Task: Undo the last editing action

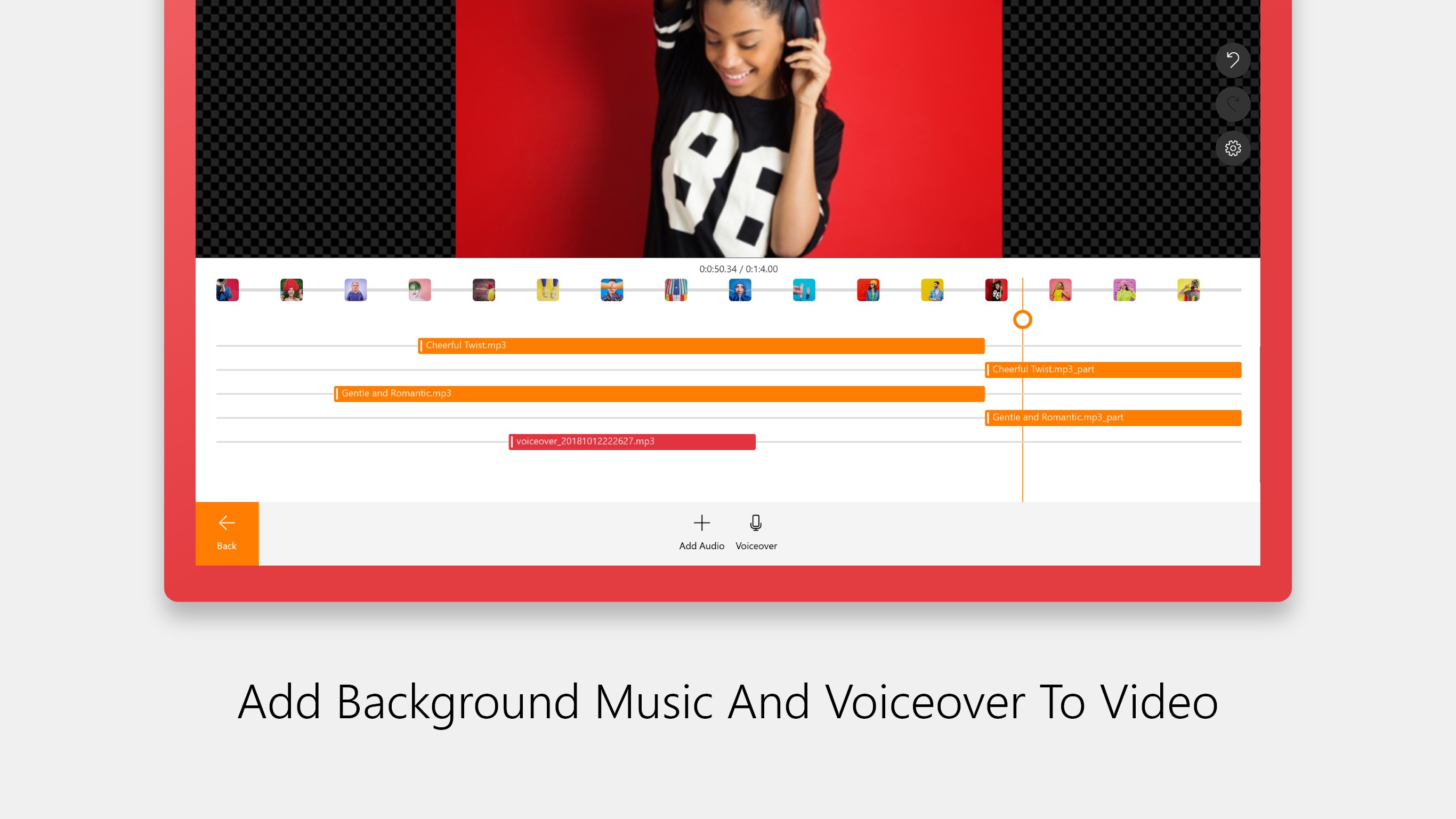Action: click(1233, 60)
